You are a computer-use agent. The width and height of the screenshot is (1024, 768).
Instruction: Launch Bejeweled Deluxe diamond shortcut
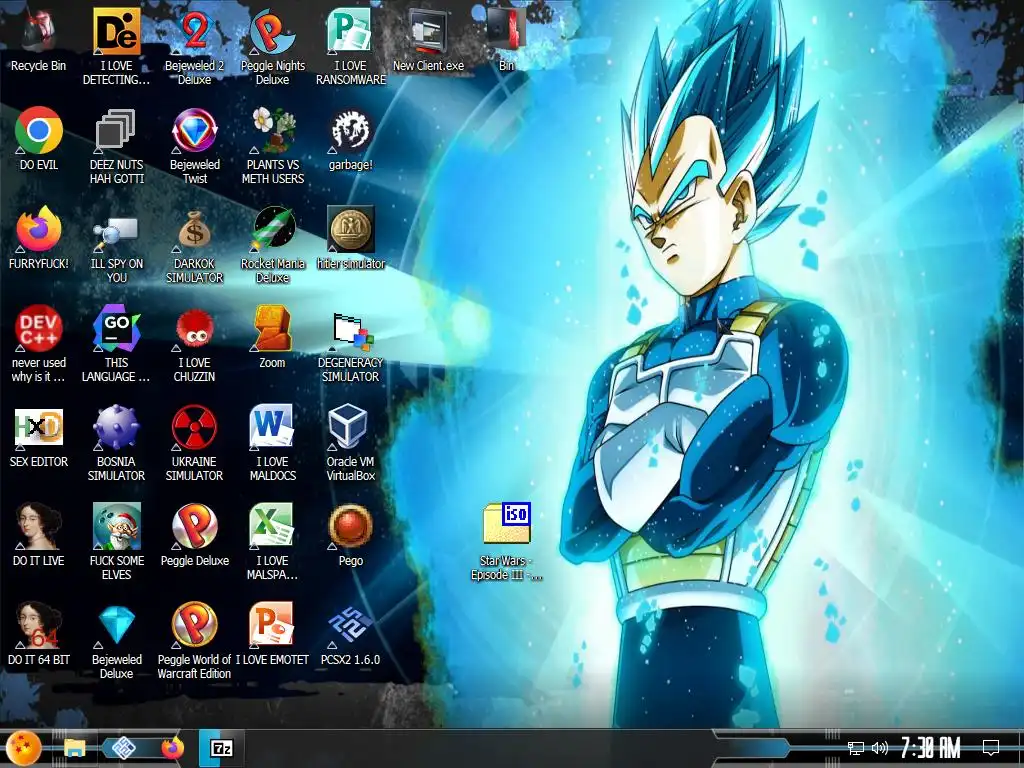tap(116, 641)
